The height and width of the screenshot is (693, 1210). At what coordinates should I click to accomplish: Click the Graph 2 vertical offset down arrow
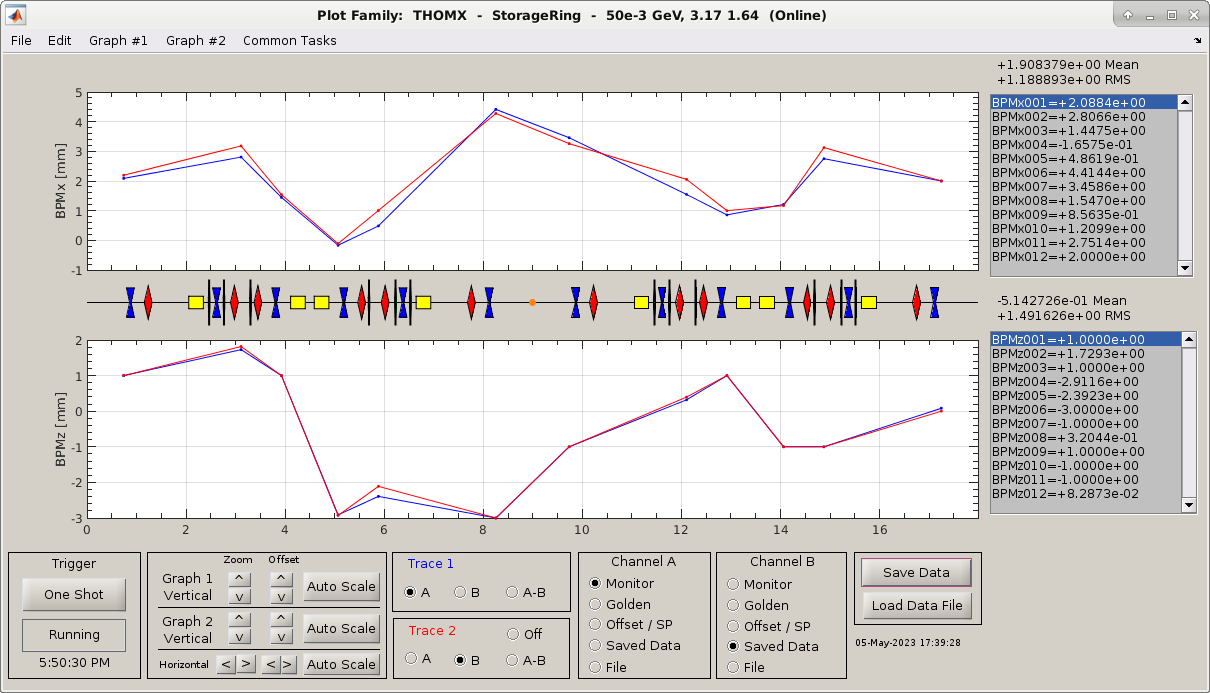pyautogui.click(x=282, y=639)
